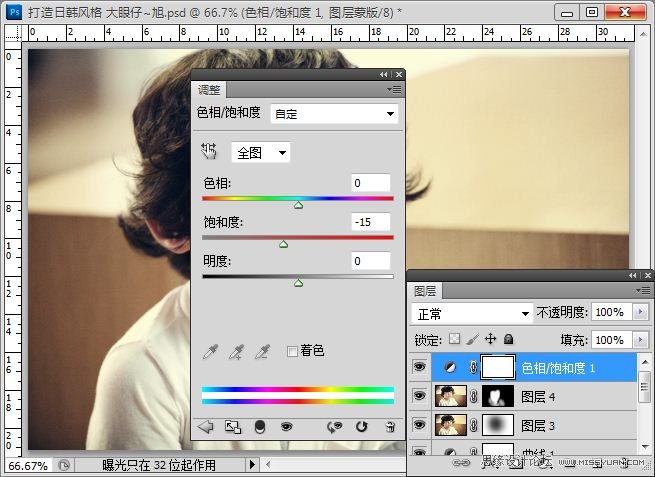
Task: Hide the 图层 4 layer
Action: (x=419, y=396)
